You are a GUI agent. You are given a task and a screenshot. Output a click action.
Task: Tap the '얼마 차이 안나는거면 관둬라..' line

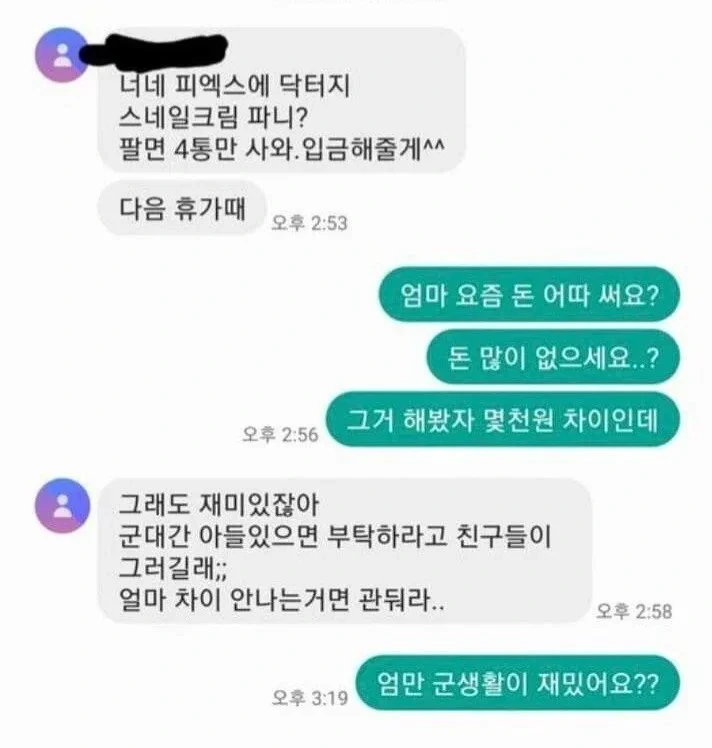(281, 599)
